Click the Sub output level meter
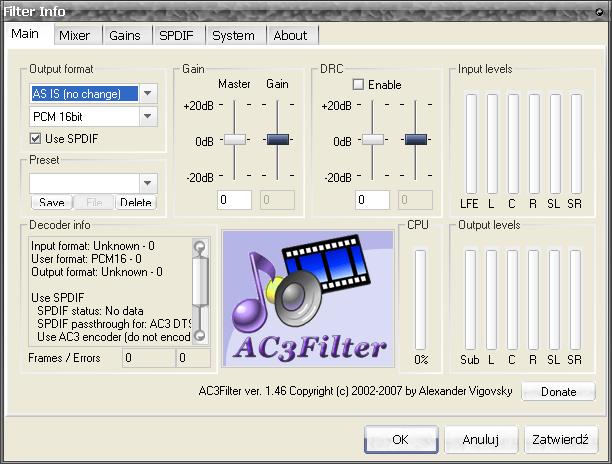This screenshot has height=464, width=612. 470,300
